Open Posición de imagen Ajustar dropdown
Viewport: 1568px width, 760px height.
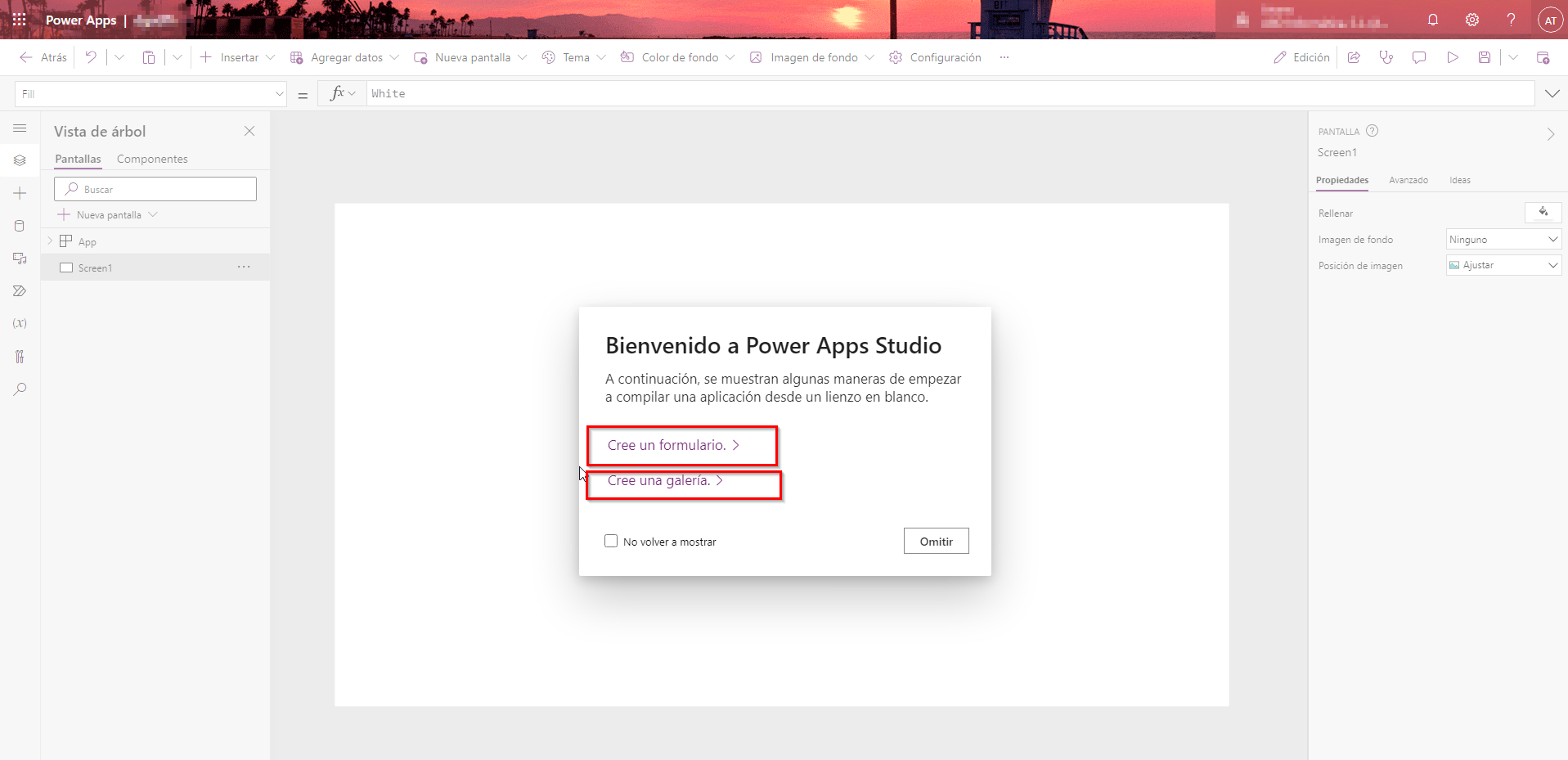1503,265
